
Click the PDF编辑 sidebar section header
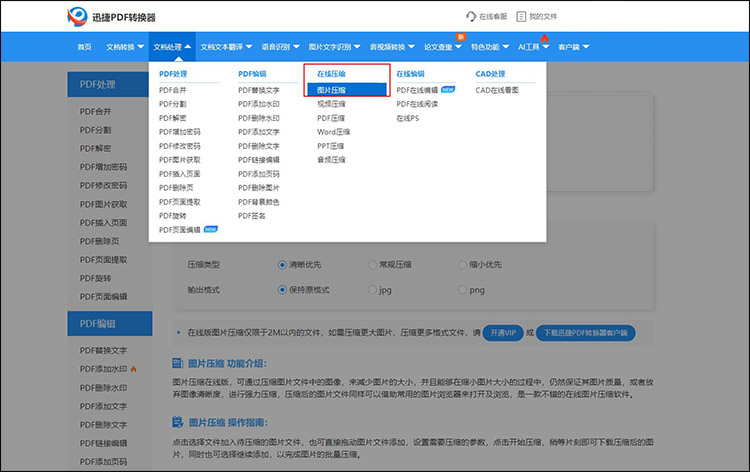(110, 324)
